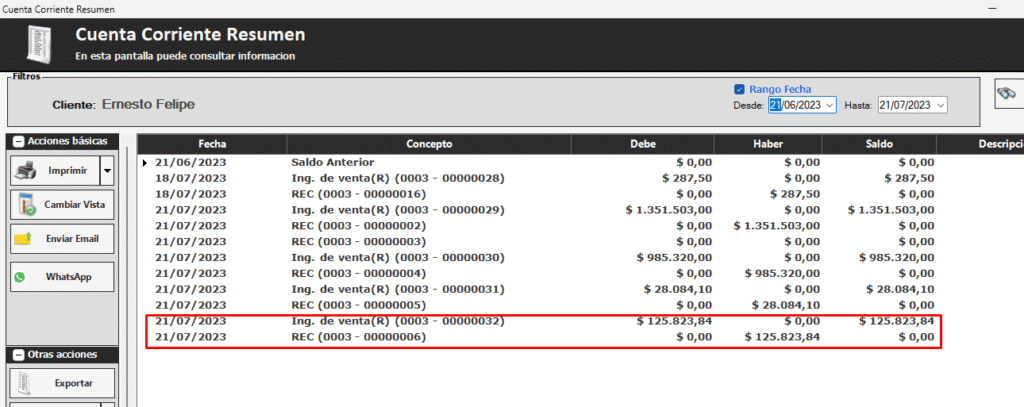Click the envelope icon on Enviar Email
Viewport: 1024px width, 407px height.
(22, 240)
